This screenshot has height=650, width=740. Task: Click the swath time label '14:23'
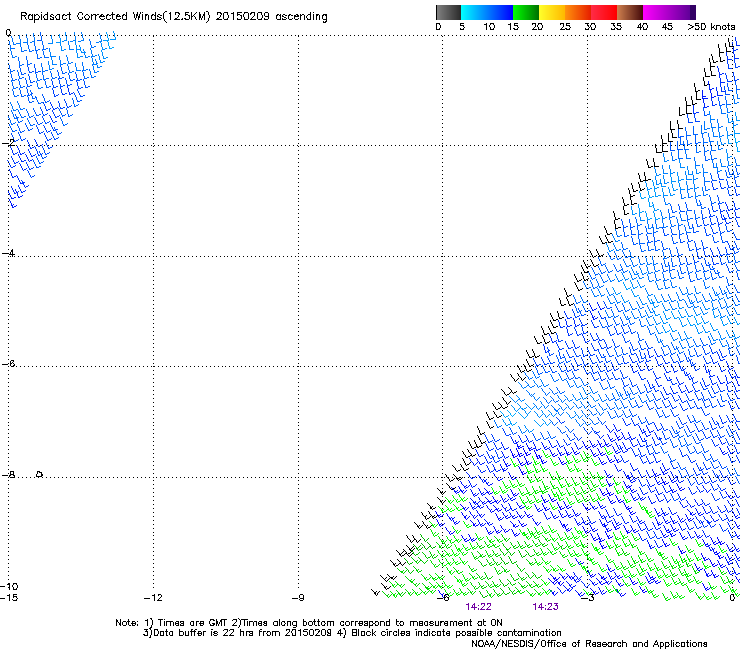click(545, 607)
